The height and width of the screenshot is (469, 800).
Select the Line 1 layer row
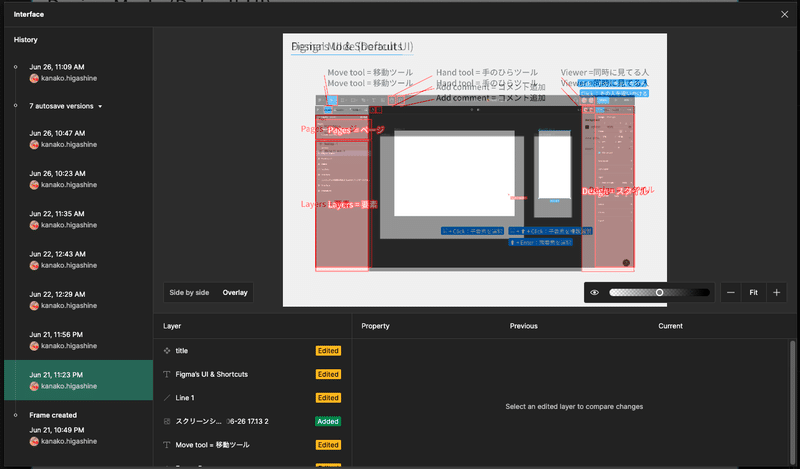252,398
